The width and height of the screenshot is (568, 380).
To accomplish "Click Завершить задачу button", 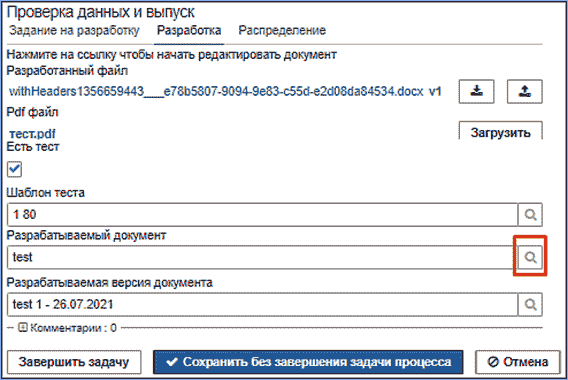I will [x=74, y=362].
